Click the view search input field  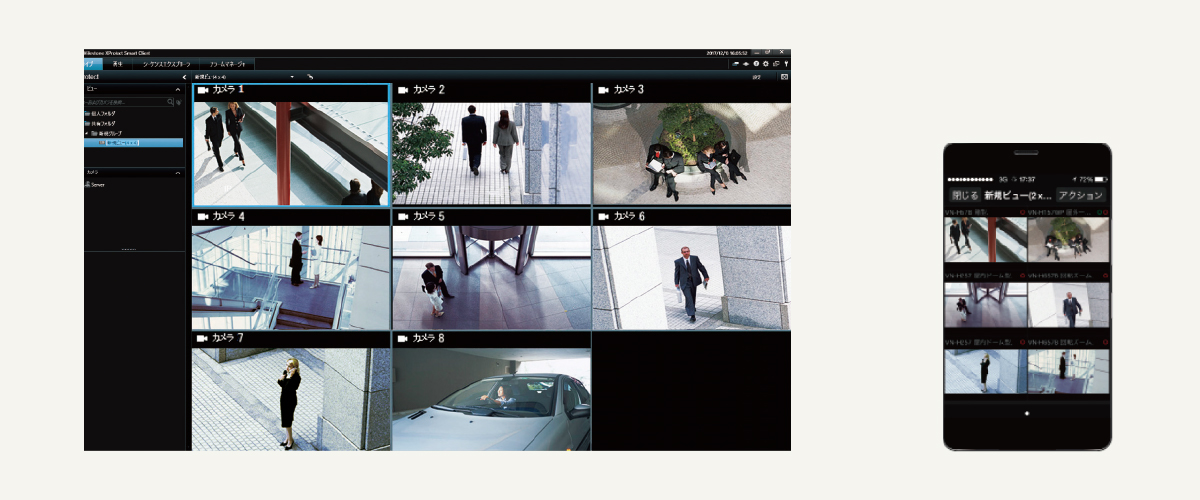(x=125, y=102)
